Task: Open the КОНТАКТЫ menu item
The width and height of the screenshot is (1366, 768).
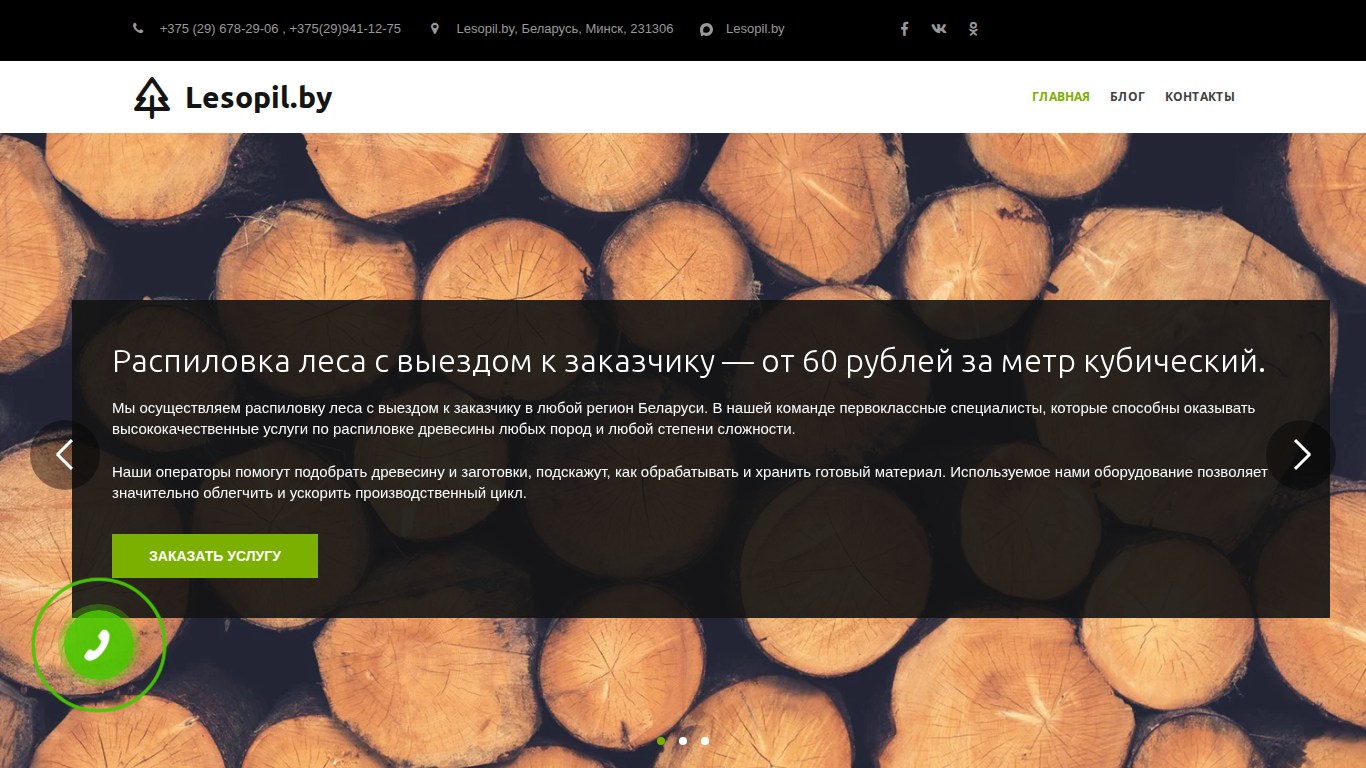Action: click(x=1200, y=97)
